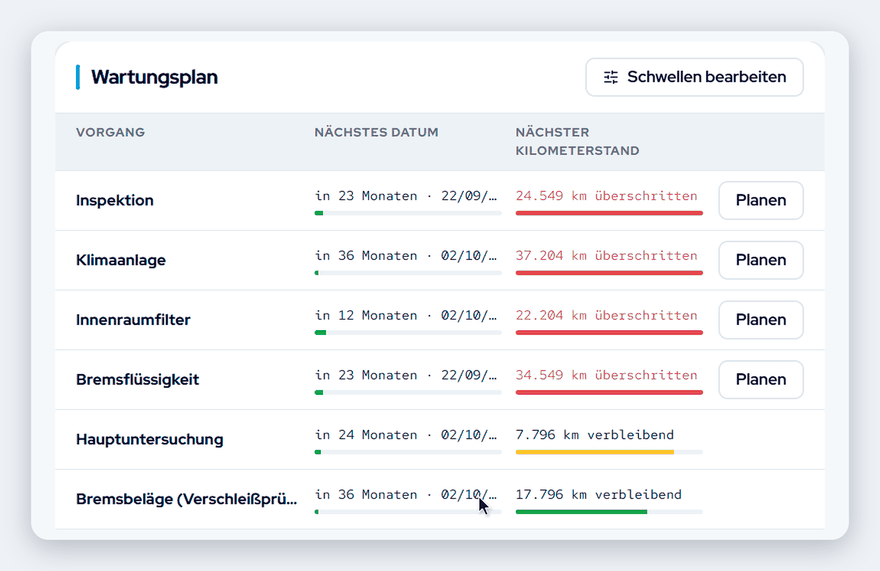
Task: Click the red mileage bar for Bremsflüssigkeit
Action: pos(609,392)
